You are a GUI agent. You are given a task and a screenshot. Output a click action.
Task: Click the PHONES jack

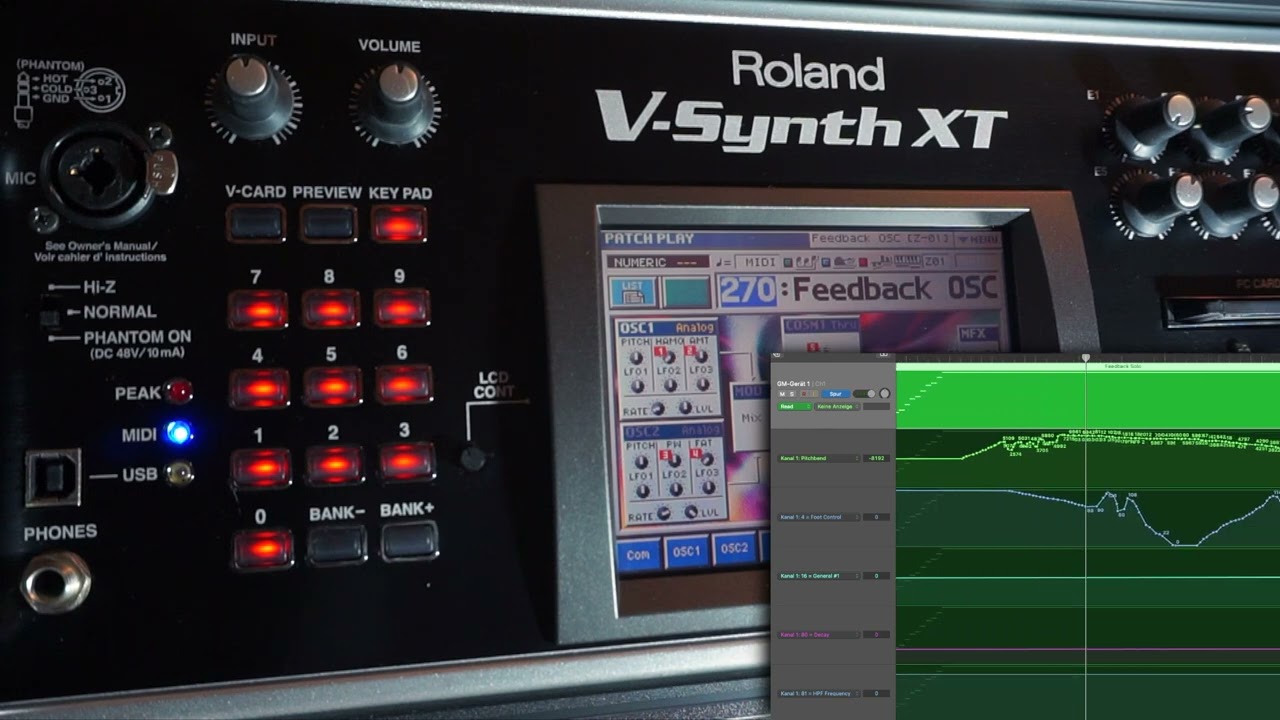[x=55, y=581]
